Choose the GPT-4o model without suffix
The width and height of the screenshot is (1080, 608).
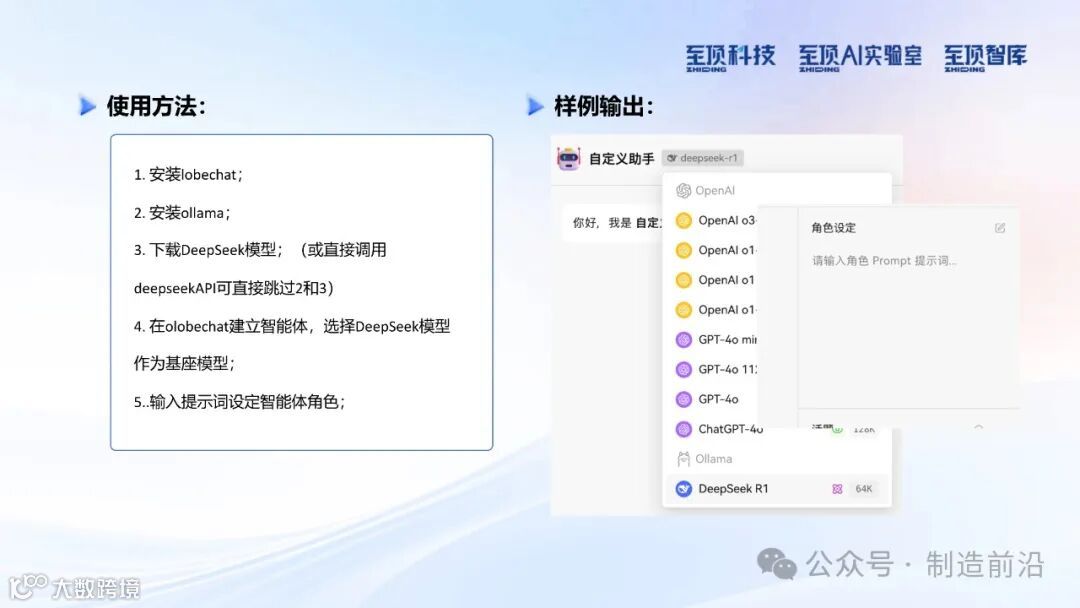point(716,399)
